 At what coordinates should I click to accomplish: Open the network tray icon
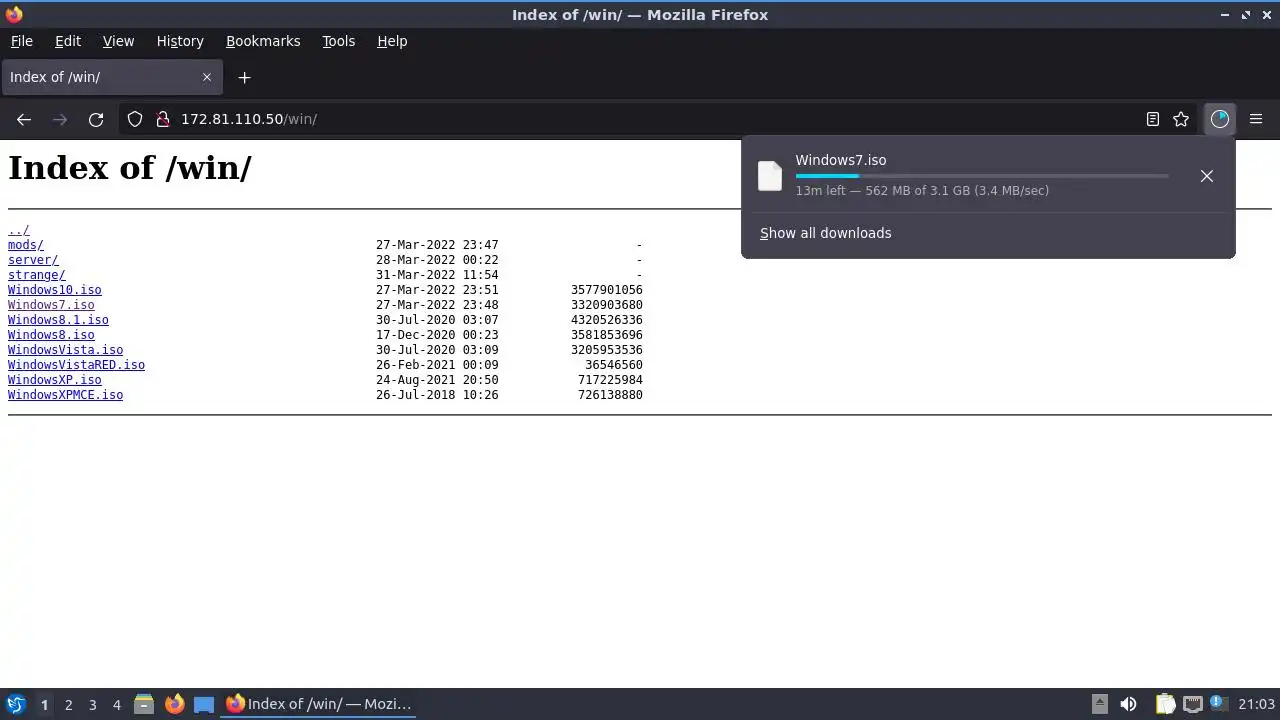[x=1192, y=704]
